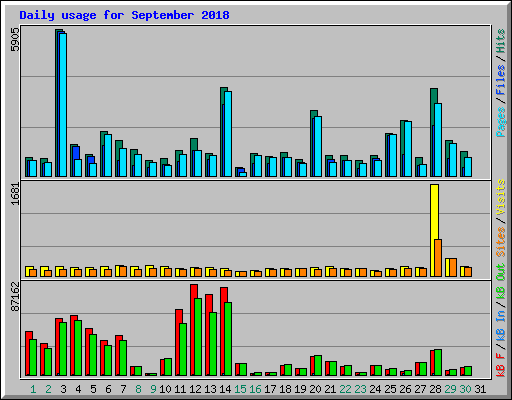Screen dimensions: 512x400
Task: Click day 12 on the date axis
Action: tap(195, 389)
